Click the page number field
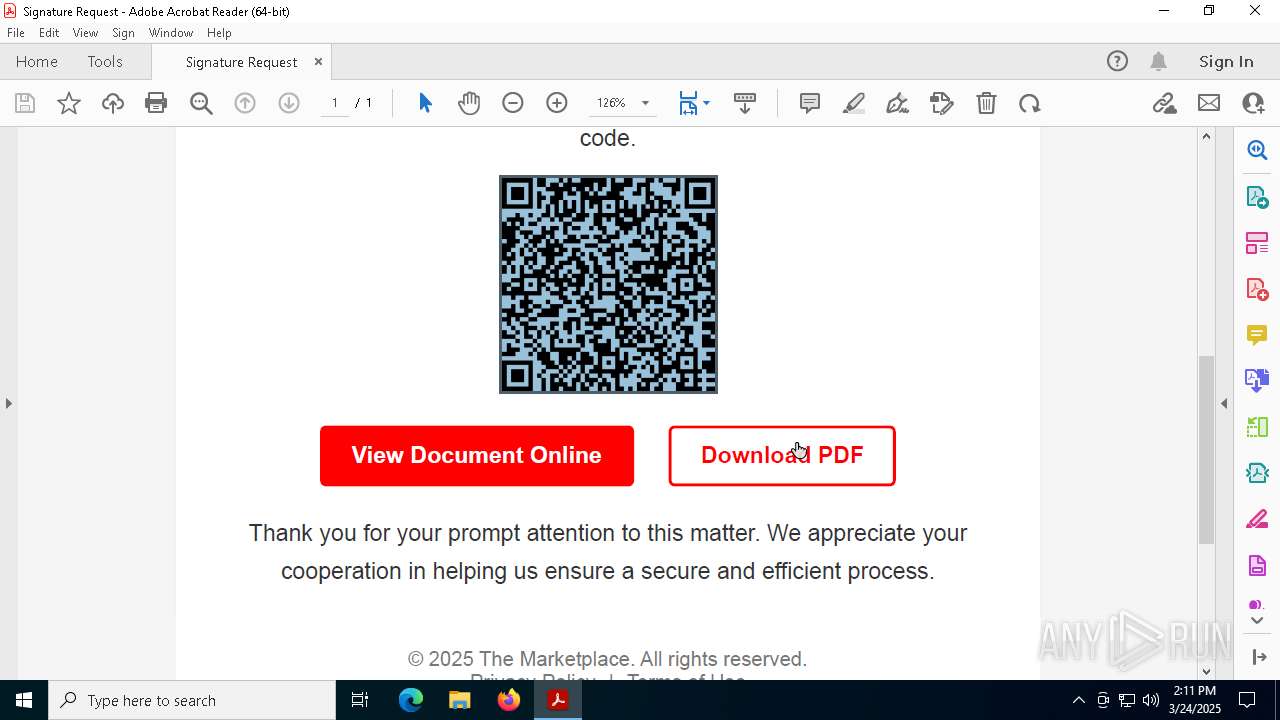 [335, 103]
